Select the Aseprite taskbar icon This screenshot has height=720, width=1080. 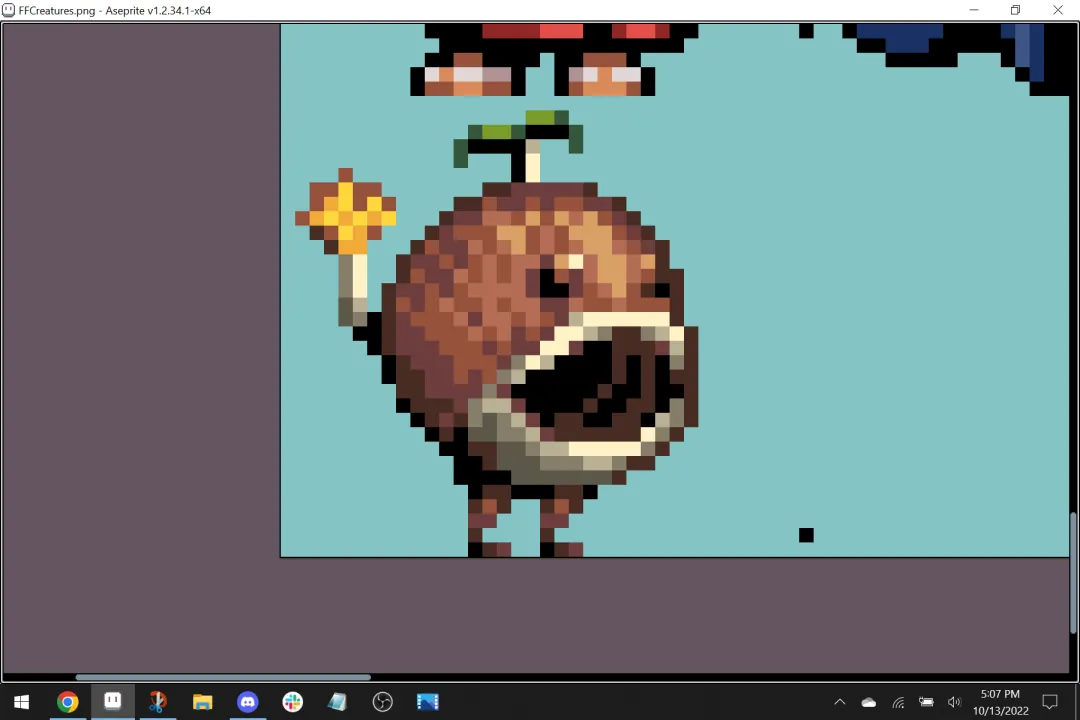113,701
